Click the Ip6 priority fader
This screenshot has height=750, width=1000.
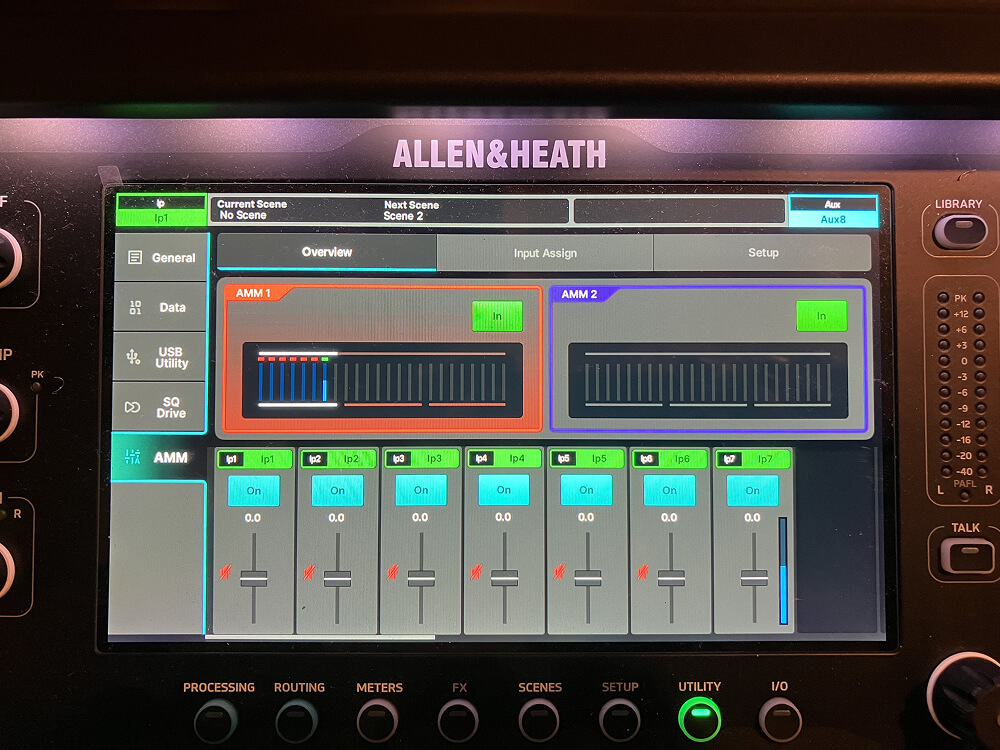click(x=671, y=578)
